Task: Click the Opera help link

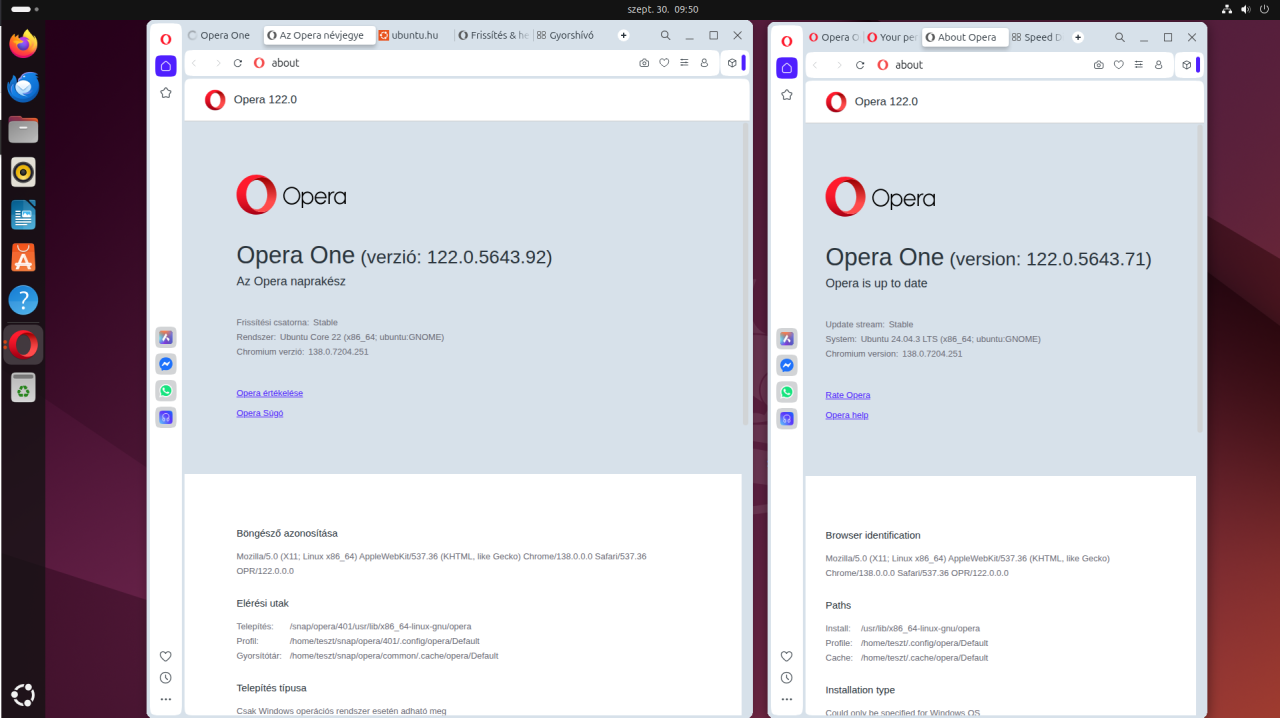Action: (x=846, y=415)
